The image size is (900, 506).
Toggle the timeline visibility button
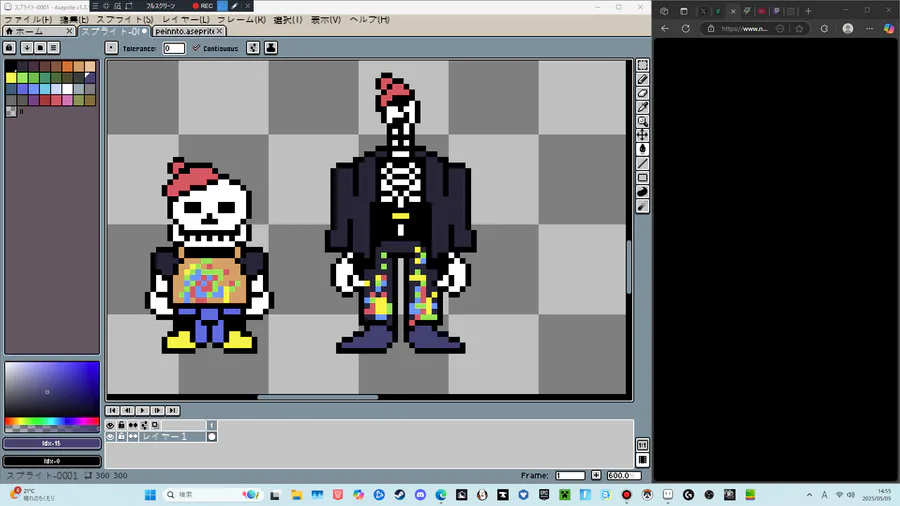[x=642, y=460]
